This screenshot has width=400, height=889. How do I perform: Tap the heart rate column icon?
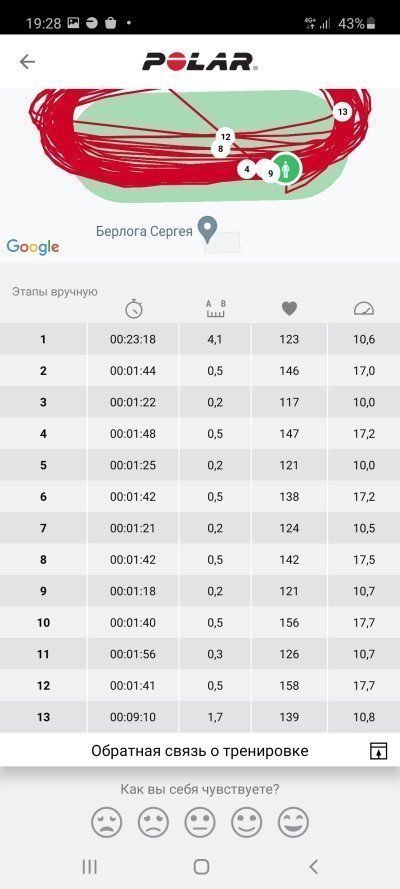point(290,309)
